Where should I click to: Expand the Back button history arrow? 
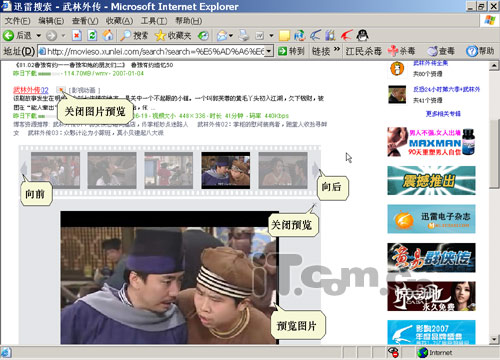point(39,35)
